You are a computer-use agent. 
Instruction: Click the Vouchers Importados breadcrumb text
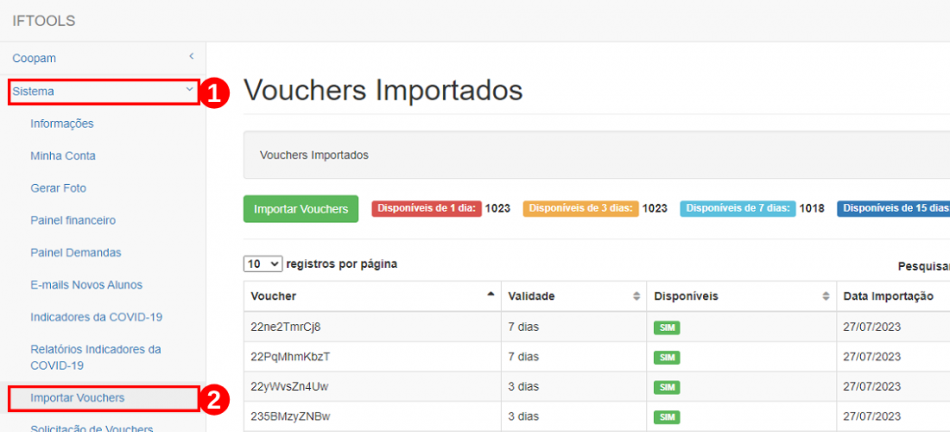314,155
